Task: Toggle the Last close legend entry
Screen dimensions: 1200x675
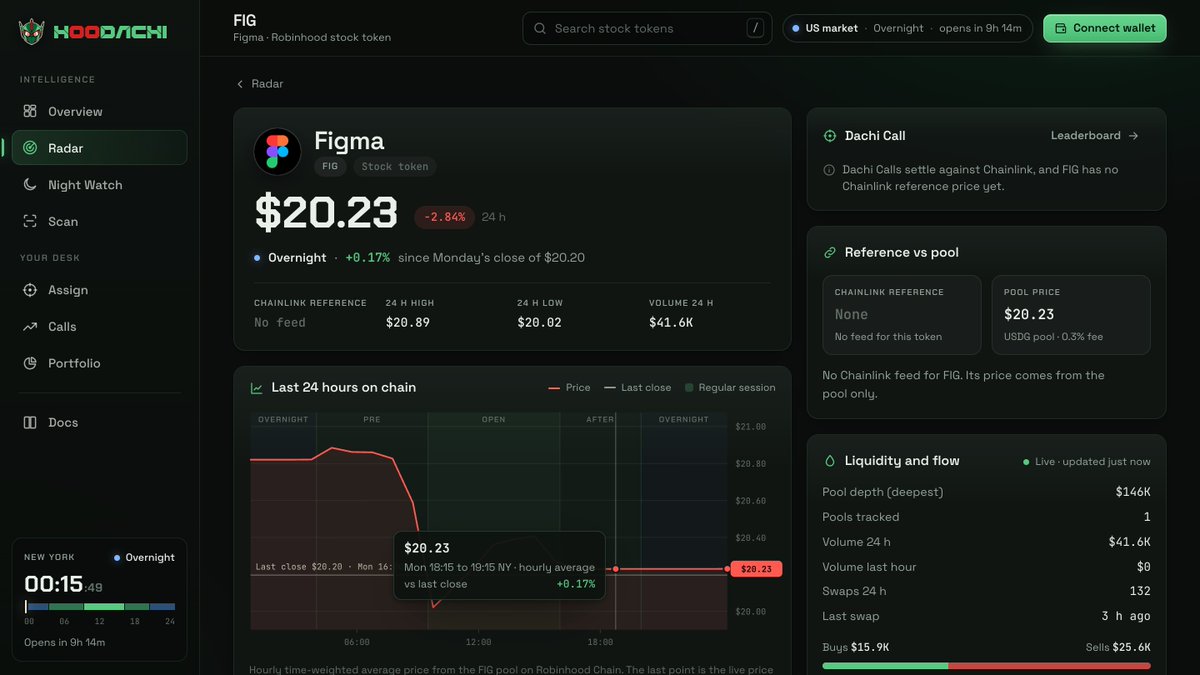Action: (x=638, y=388)
